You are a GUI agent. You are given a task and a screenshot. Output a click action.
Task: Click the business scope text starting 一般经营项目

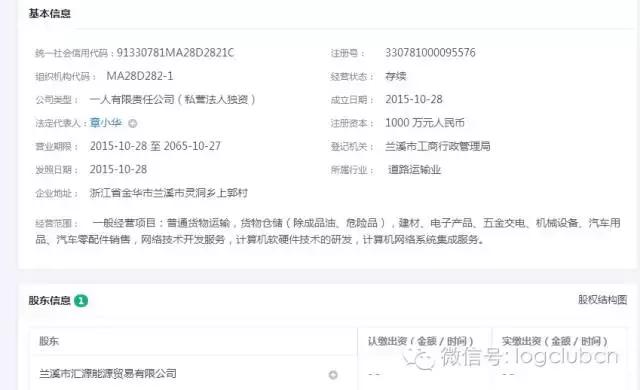click(328, 231)
